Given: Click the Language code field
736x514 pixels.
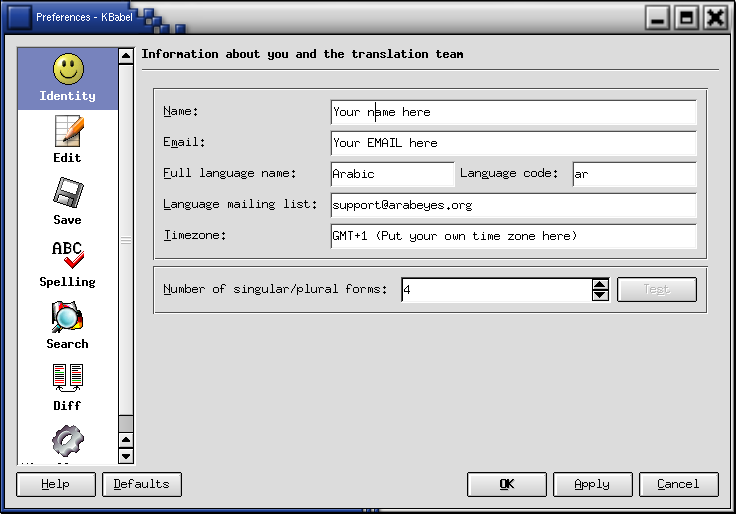Looking at the screenshot, I should click(x=634, y=174).
